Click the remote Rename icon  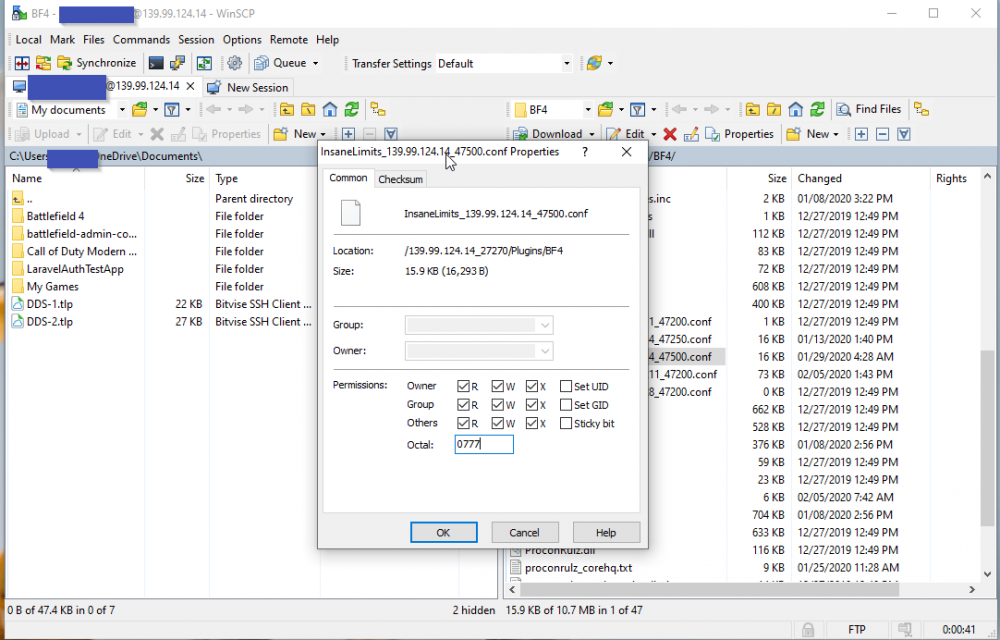(x=691, y=134)
